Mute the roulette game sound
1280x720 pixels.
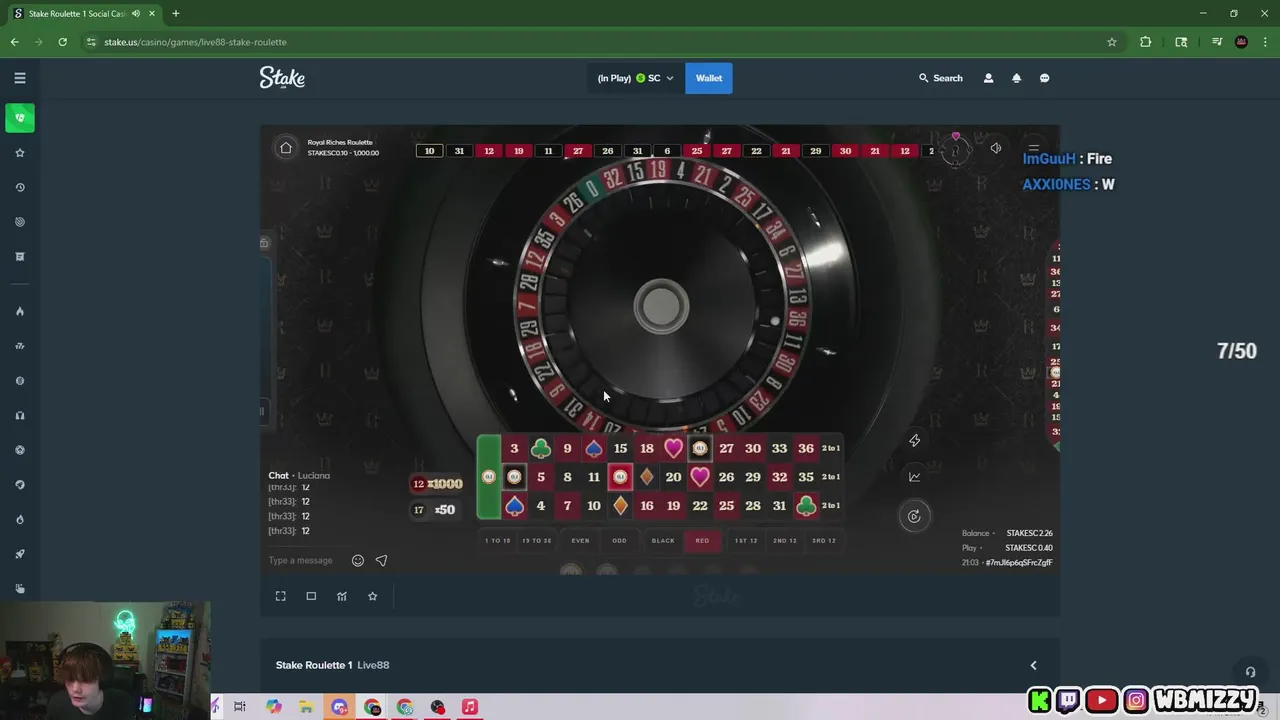(x=996, y=148)
